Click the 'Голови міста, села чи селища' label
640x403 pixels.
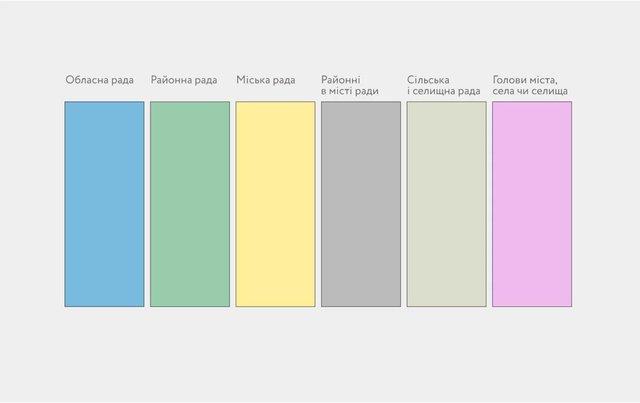tap(530, 86)
